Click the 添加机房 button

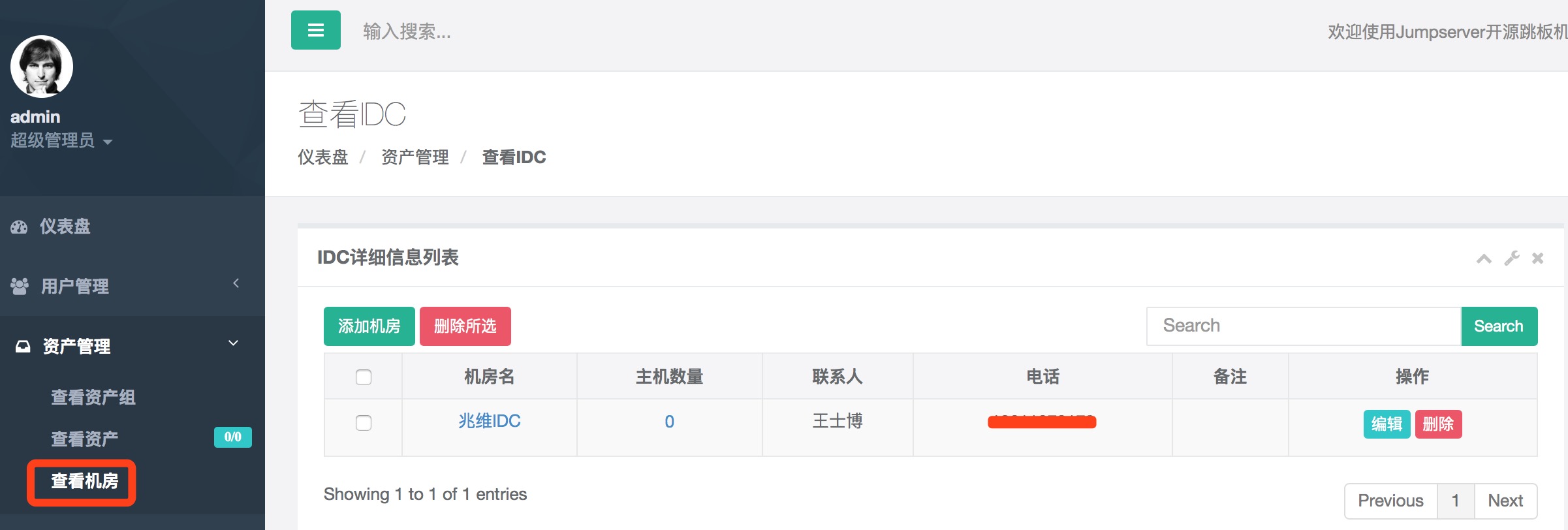tap(369, 326)
